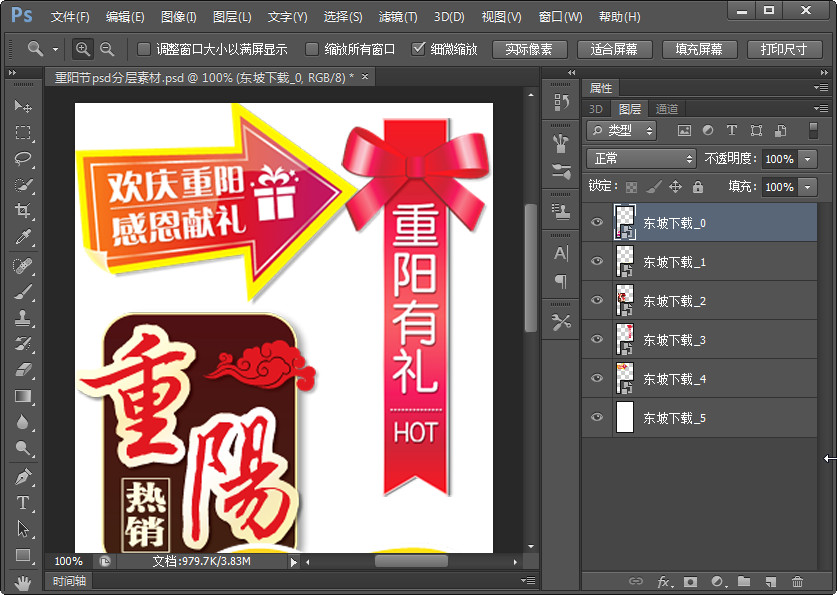Open the 类型 layer filter dropdown
837x595 pixels.
pyautogui.click(x=621, y=131)
